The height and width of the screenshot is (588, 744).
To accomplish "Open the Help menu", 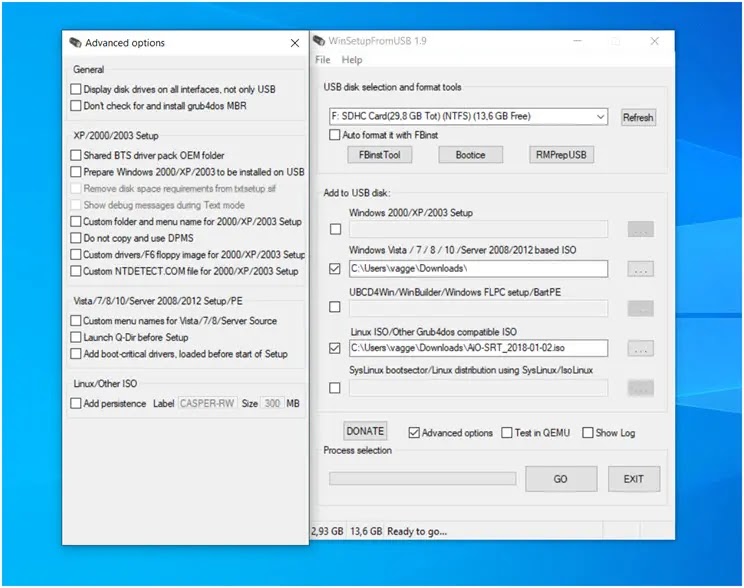I will [x=352, y=60].
